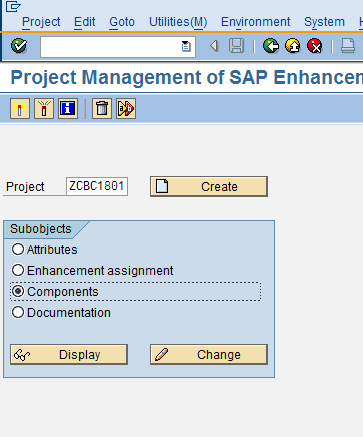Screen dimensions: 363x437
Task: Open the System menu
Action: [324, 22]
